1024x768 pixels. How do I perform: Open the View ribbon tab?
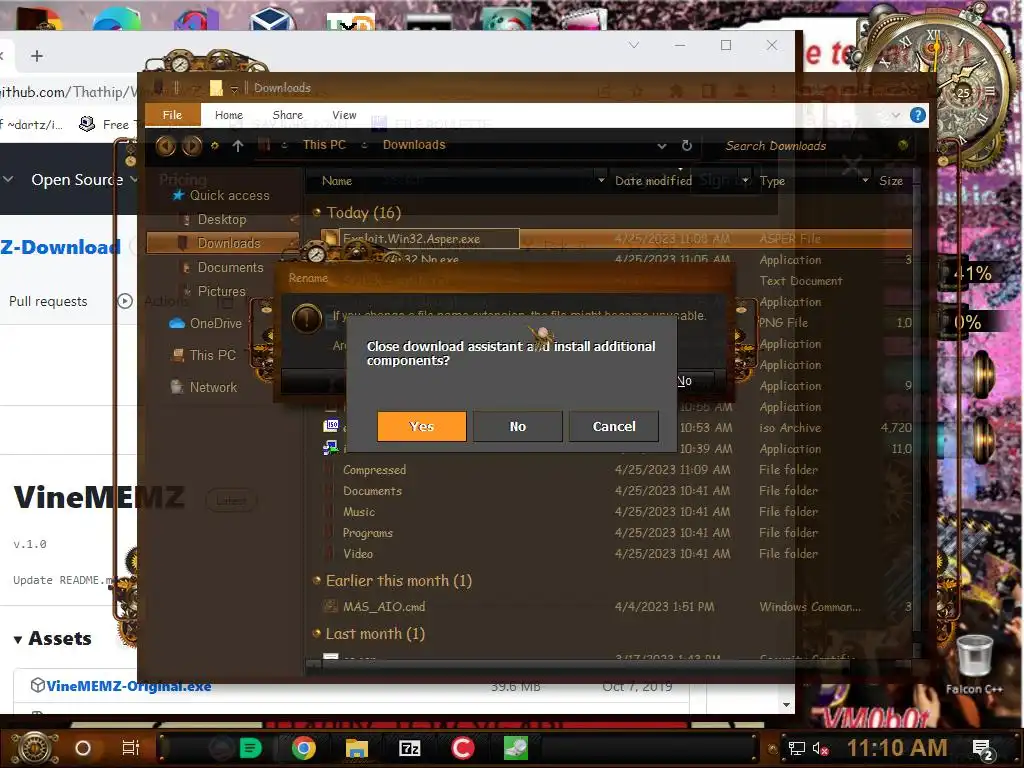pyautogui.click(x=344, y=115)
